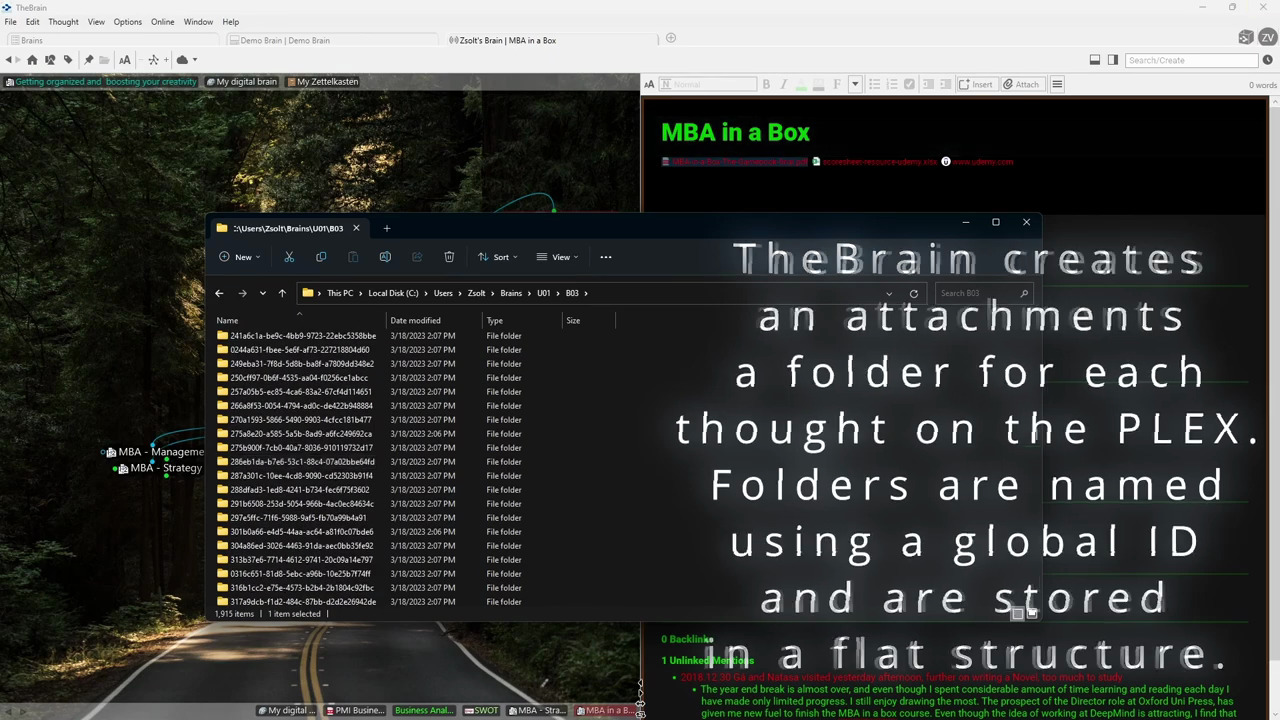Click the cloud sync icon in TheBrain toolbar
This screenshot has width=1280, height=720.
pos(182,60)
